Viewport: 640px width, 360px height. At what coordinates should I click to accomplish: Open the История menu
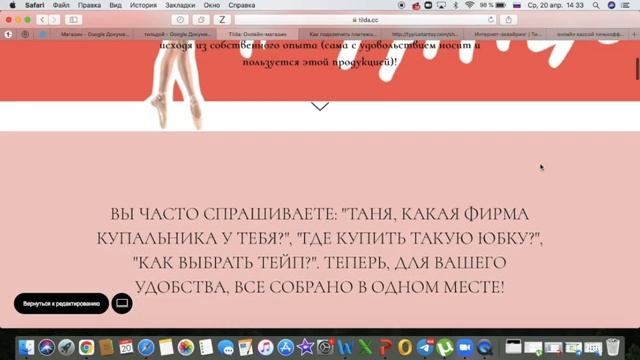143,5
